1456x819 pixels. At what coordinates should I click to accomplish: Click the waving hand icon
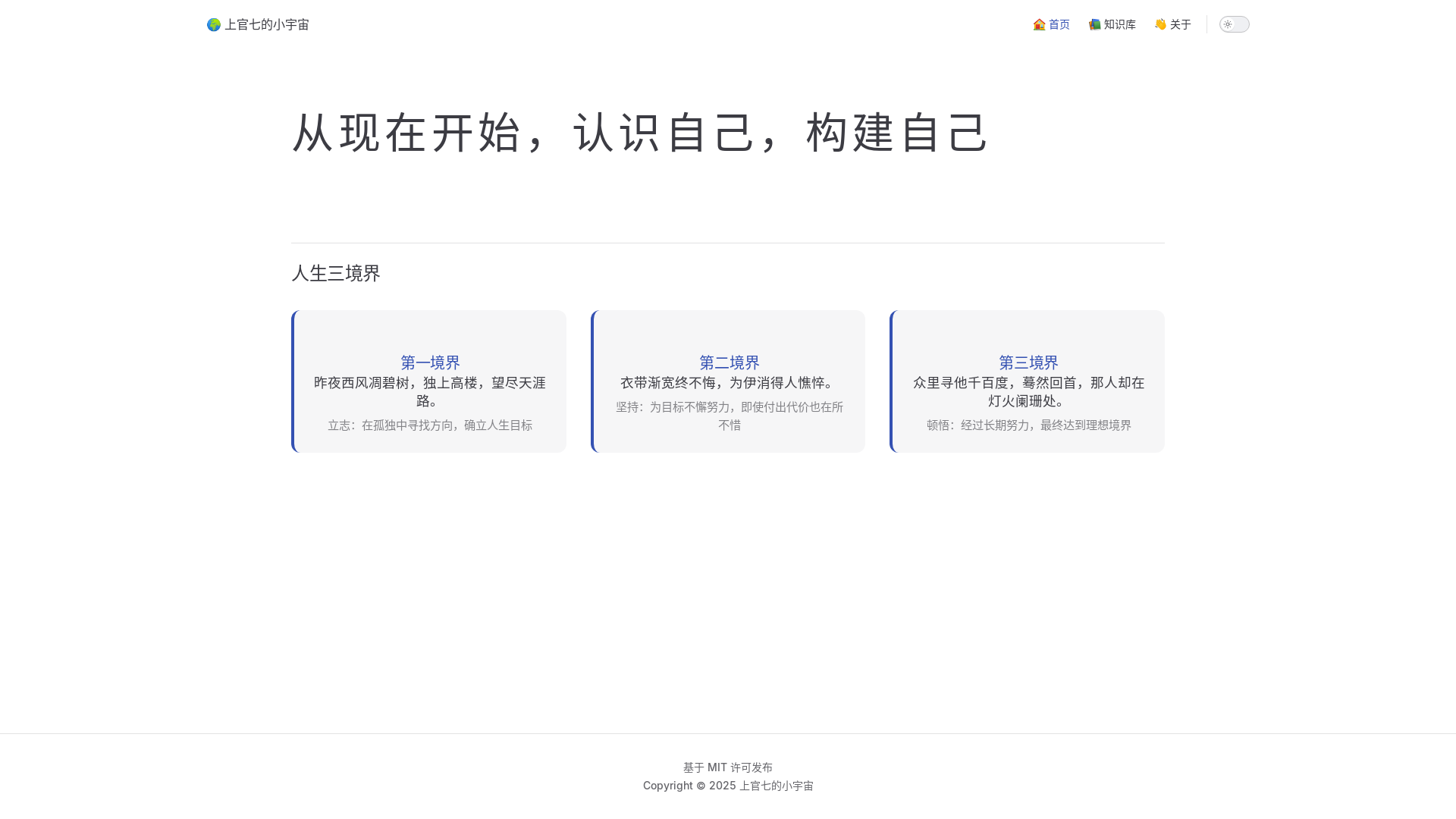pos(1160,24)
